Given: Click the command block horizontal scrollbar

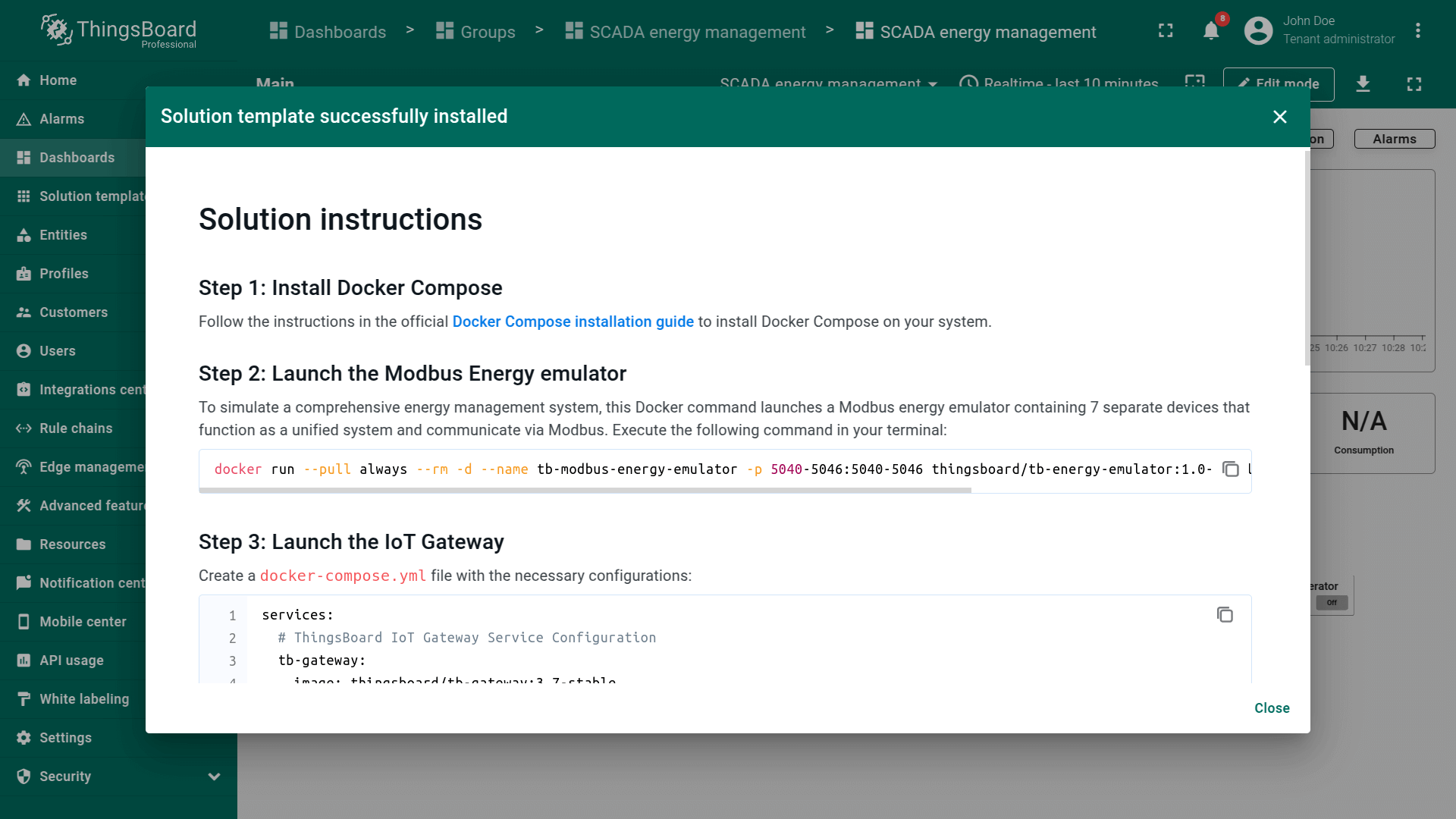Looking at the screenshot, I should pyautogui.click(x=584, y=491).
